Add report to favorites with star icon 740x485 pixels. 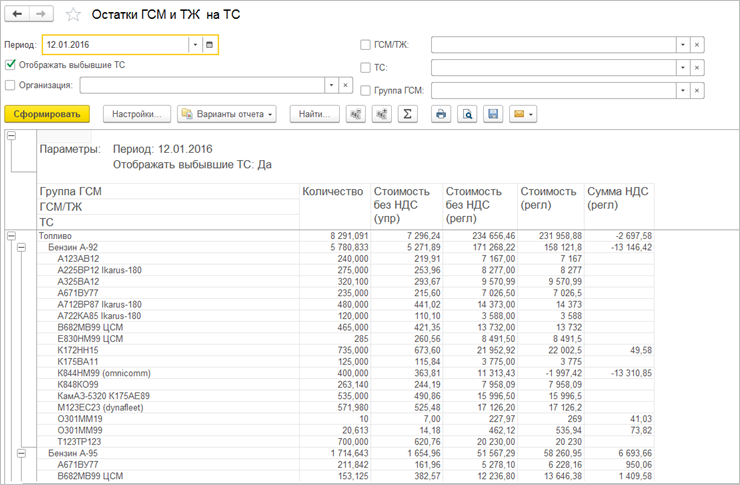click(72, 16)
